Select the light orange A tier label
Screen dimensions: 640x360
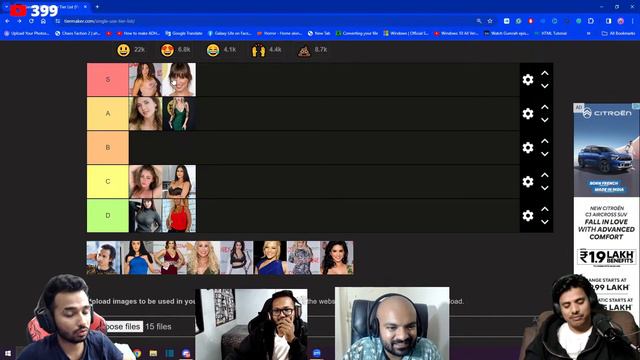108,113
